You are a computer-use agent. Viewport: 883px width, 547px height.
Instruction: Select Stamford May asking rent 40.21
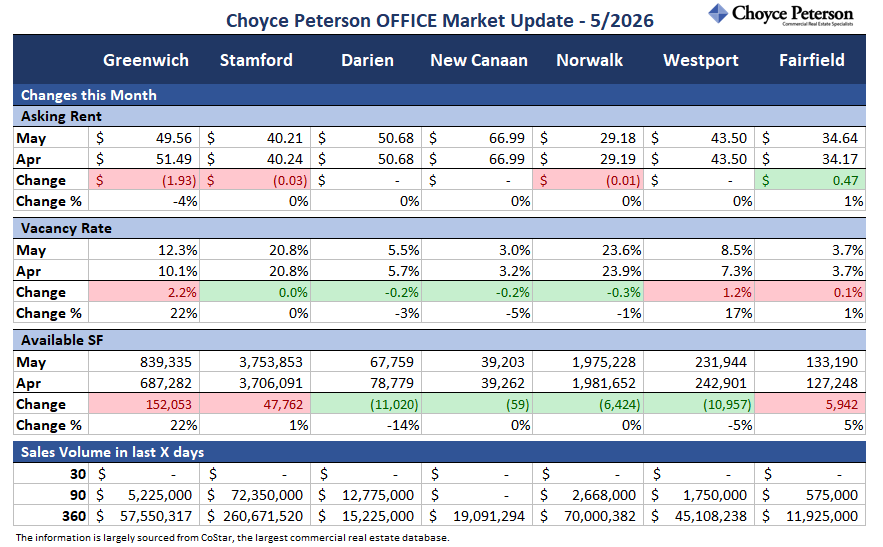(285, 139)
